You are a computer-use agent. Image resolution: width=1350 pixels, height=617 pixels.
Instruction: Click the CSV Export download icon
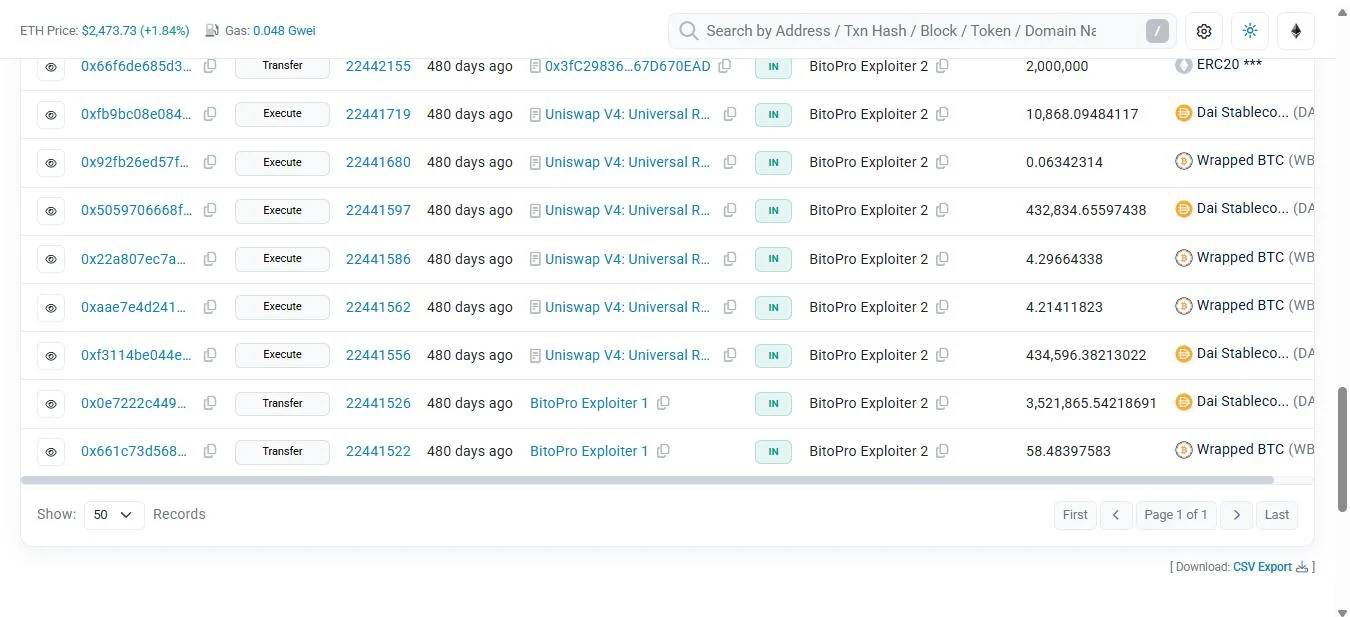(1302, 567)
